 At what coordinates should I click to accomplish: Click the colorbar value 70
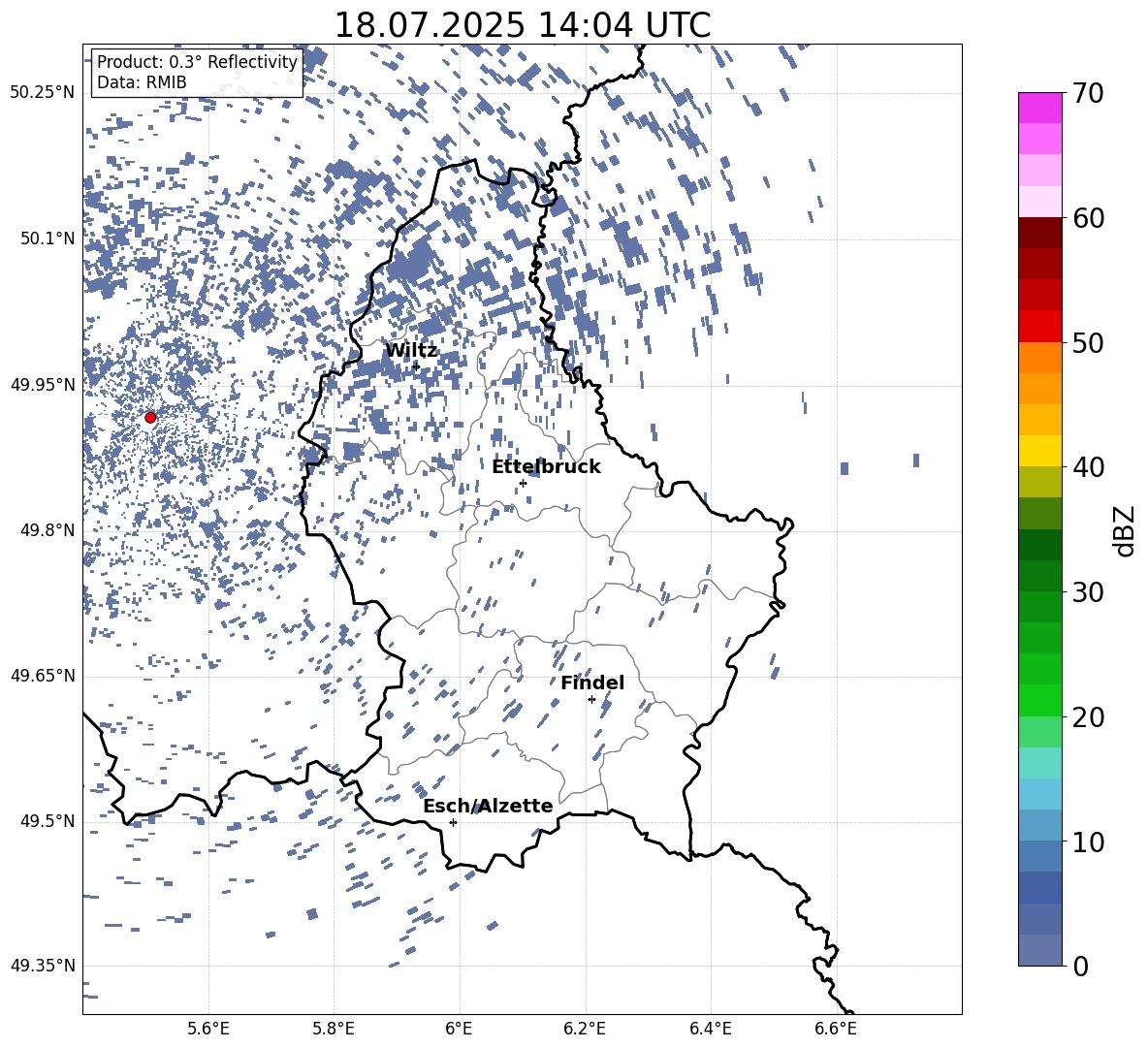point(1088,93)
